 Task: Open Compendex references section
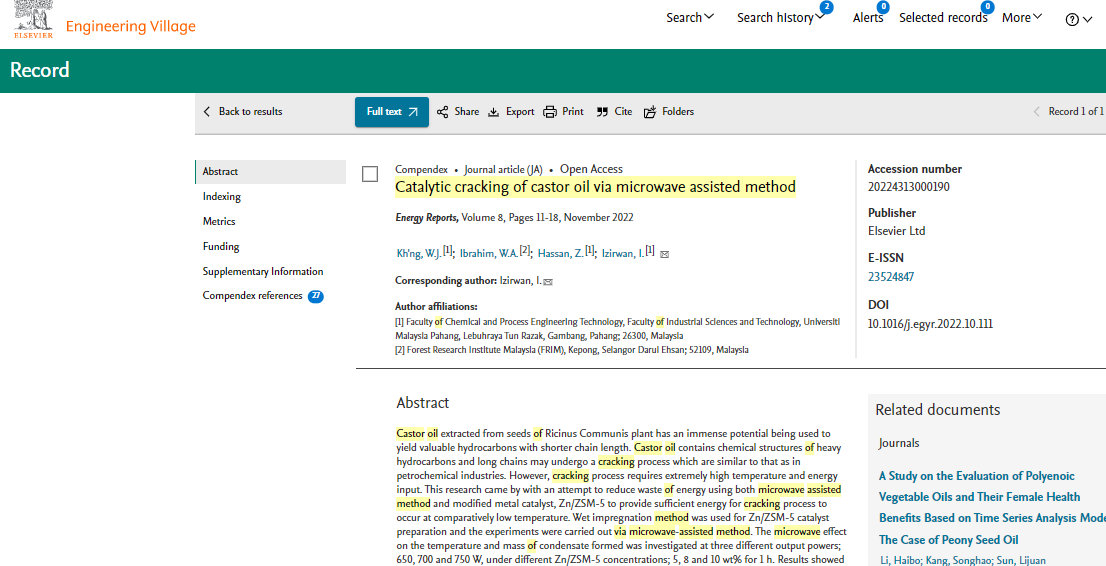coord(252,296)
